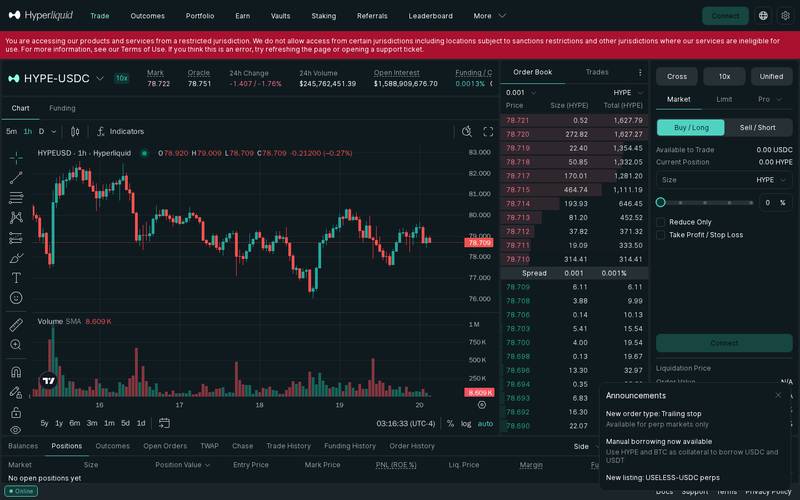This screenshot has height=500, width=800.
Task: Switch to the Trades tab
Action: pos(597,72)
